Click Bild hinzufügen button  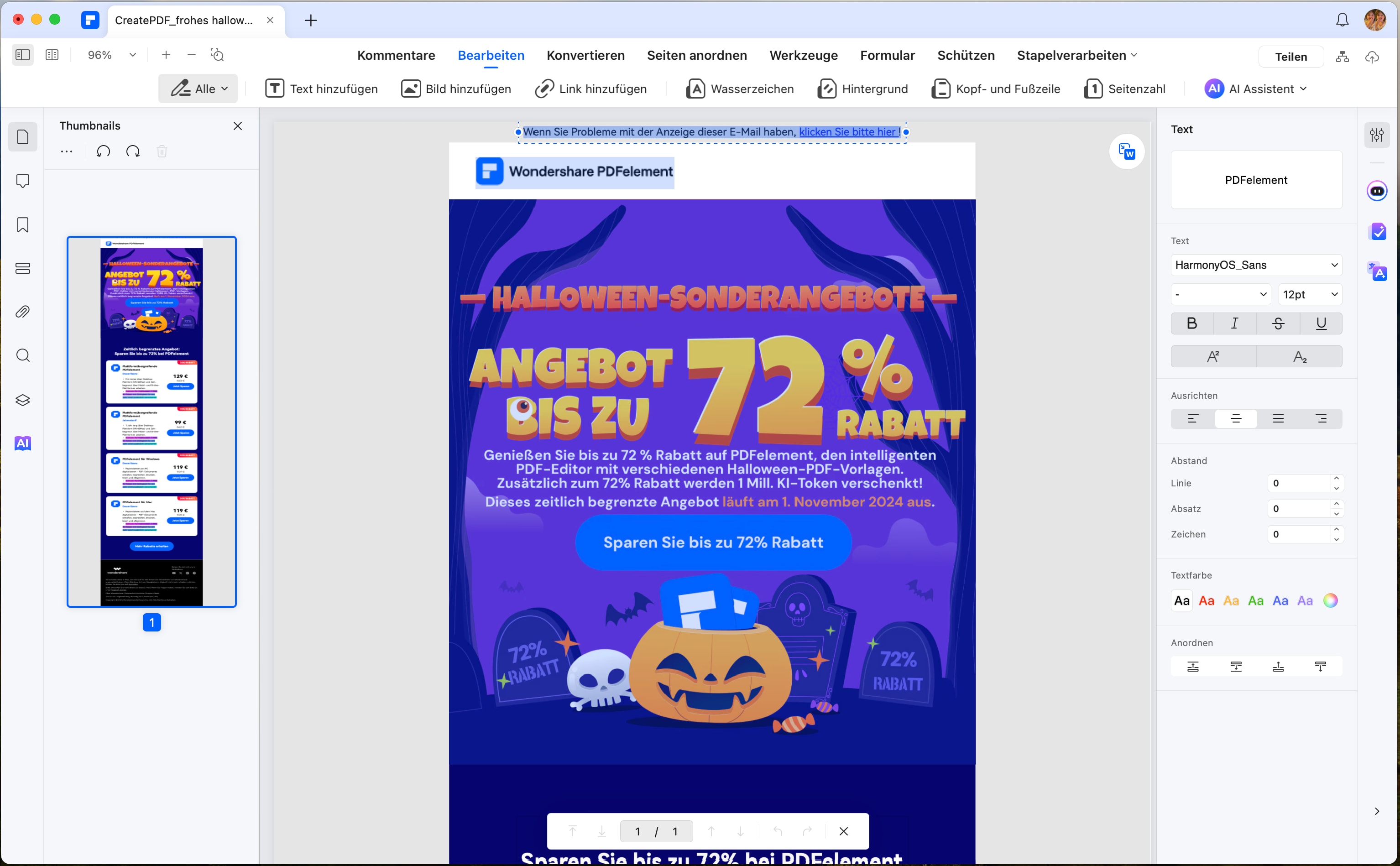point(456,89)
